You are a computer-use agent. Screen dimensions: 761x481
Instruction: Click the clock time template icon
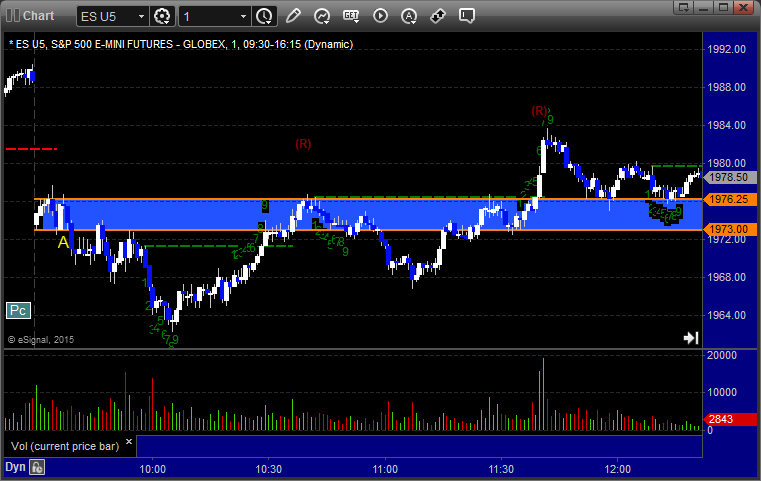pos(264,16)
